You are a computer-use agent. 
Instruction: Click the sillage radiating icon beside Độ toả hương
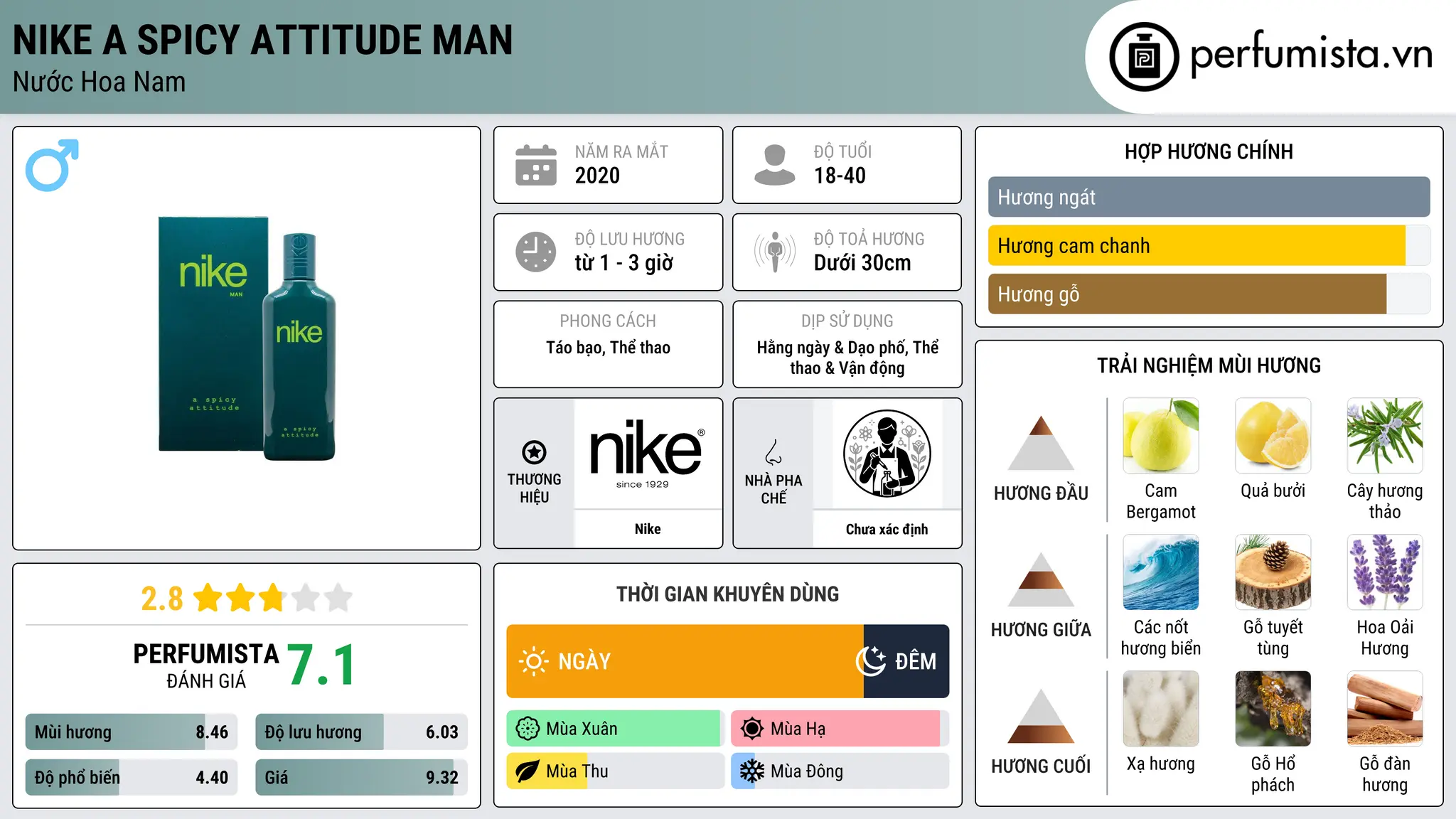coord(774,252)
